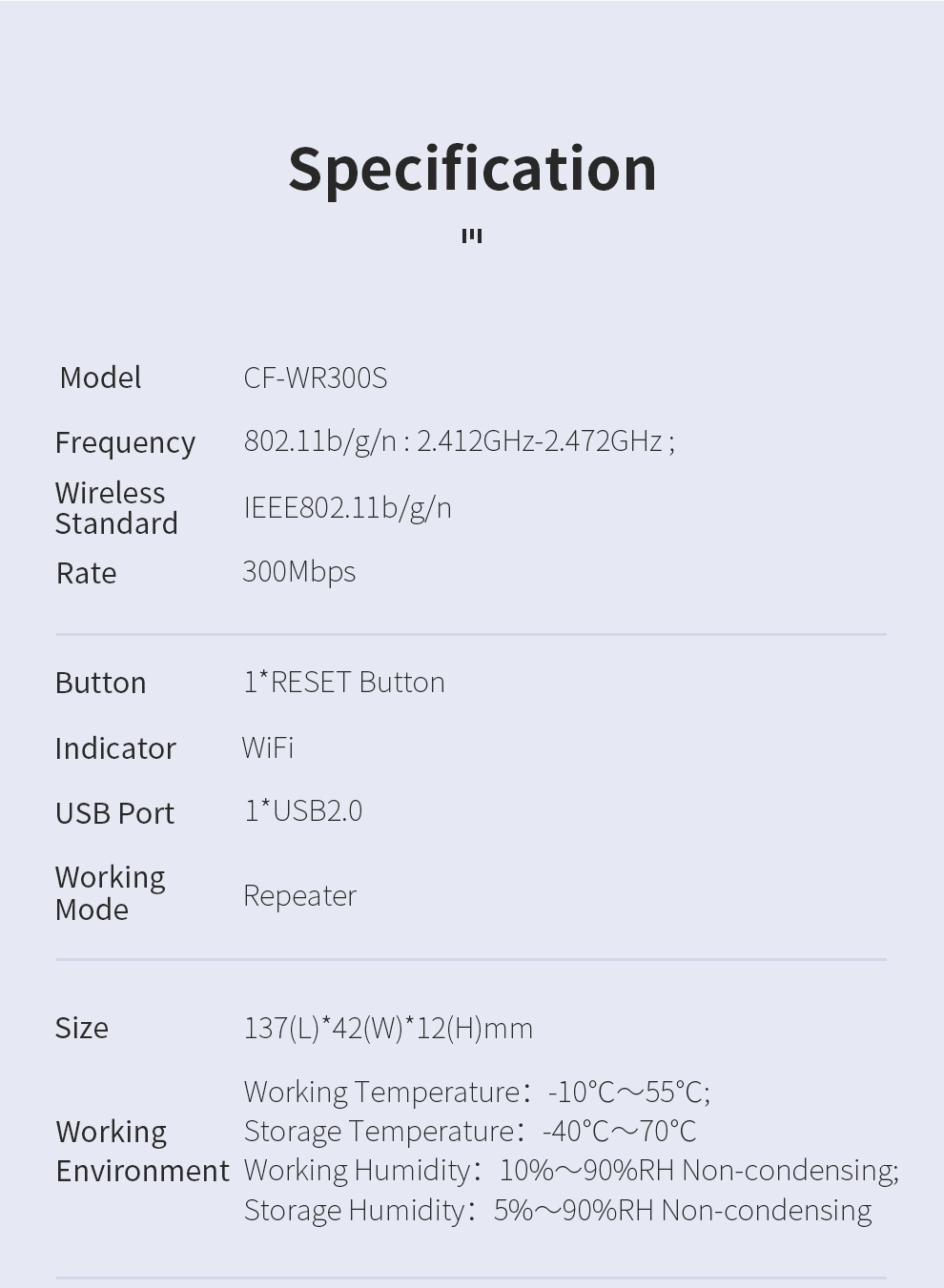The height and width of the screenshot is (1288, 944).
Task: Click the 137(L)*42(W)*12(H)mm size value
Action: click(388, 1028)
